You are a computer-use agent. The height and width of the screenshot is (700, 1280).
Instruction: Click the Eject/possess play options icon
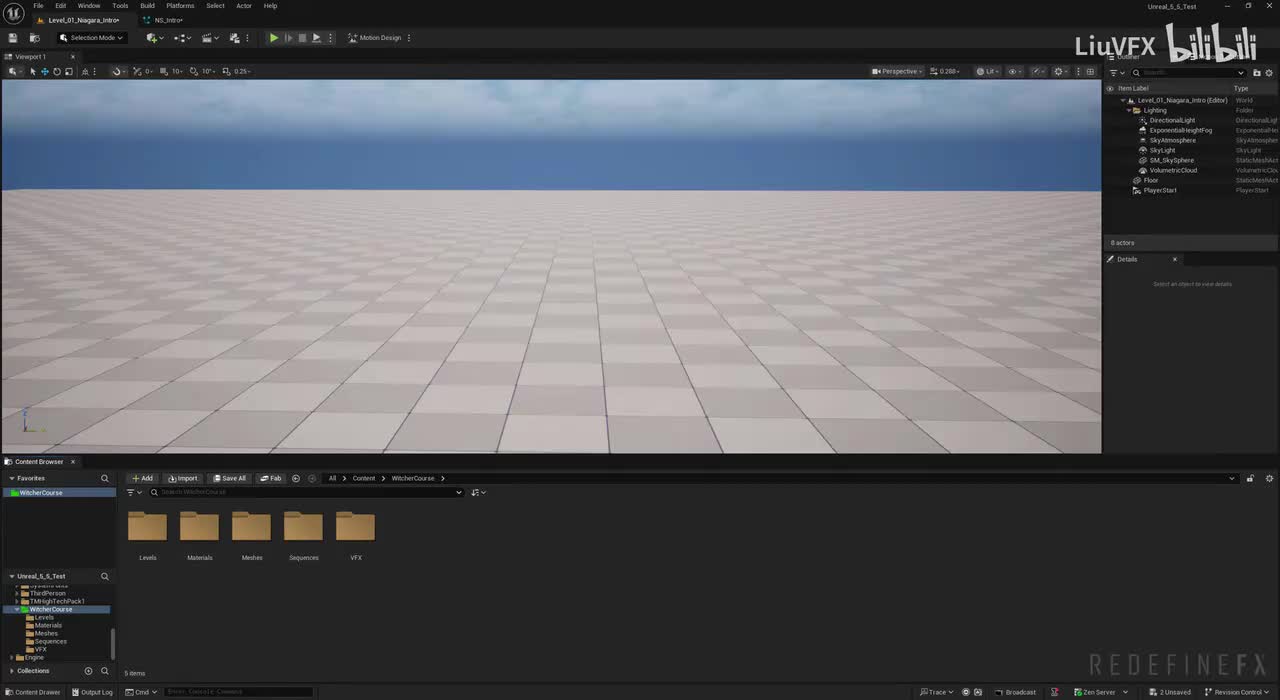coord(316,38)
